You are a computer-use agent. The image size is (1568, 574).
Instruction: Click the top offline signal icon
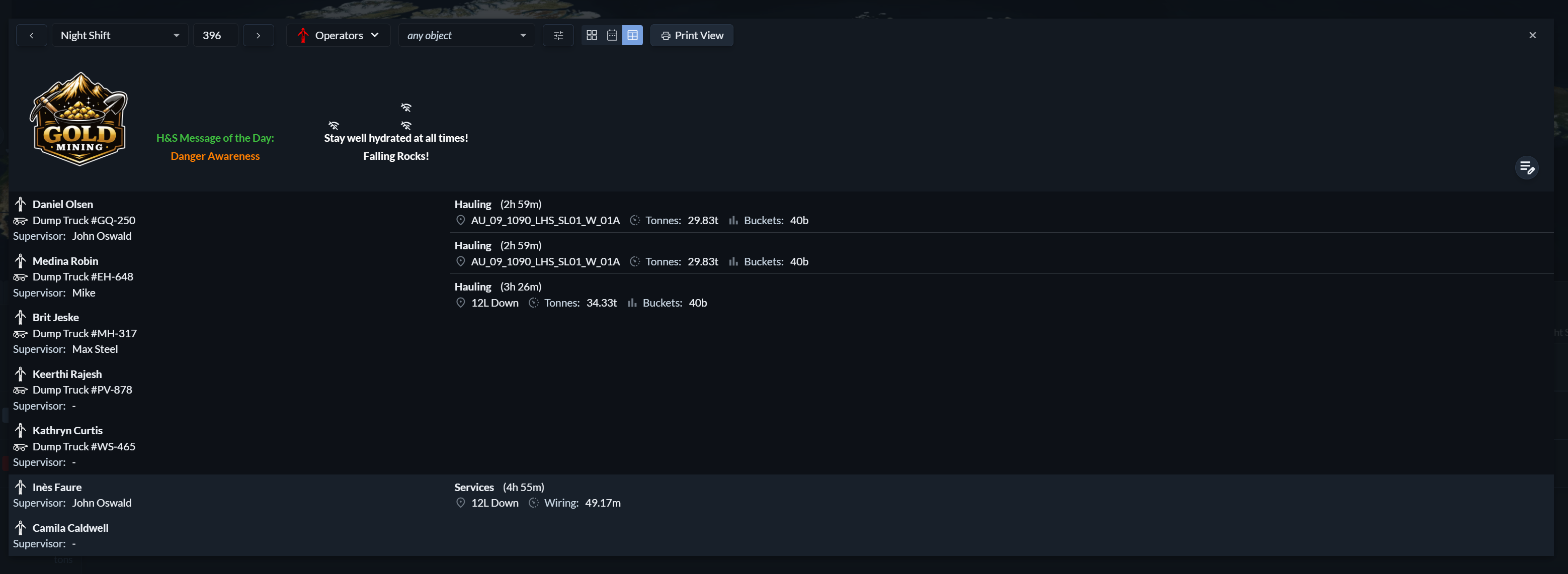(406, 108)
